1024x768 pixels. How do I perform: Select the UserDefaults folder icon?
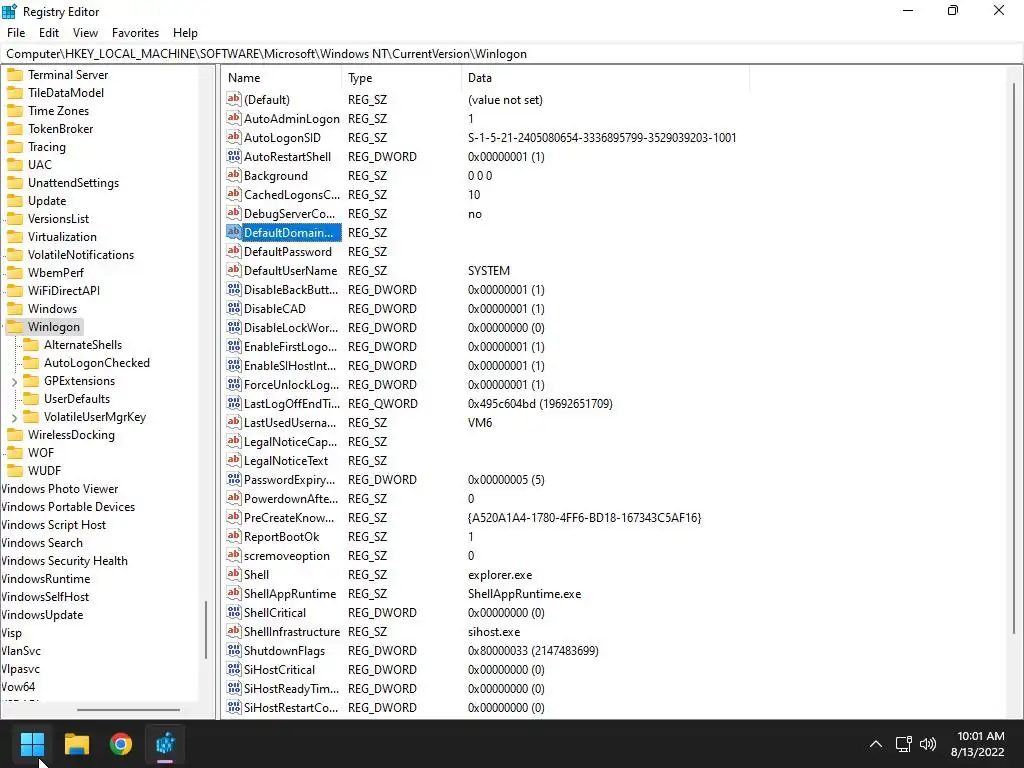31,398
